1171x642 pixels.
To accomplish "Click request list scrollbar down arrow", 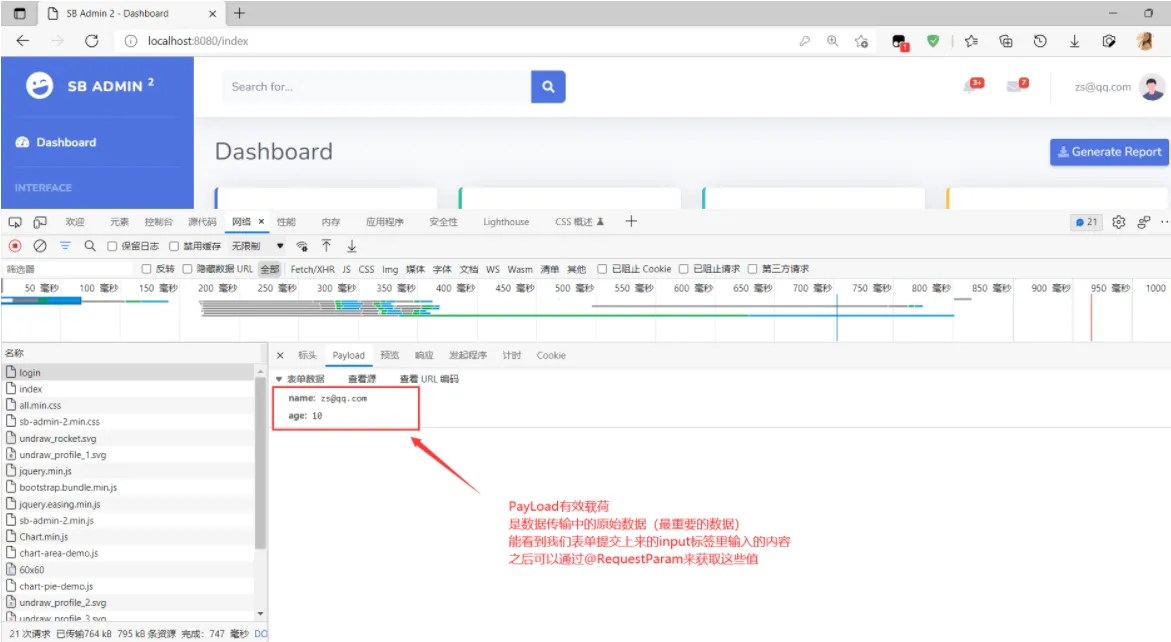I will click(260, 614).
